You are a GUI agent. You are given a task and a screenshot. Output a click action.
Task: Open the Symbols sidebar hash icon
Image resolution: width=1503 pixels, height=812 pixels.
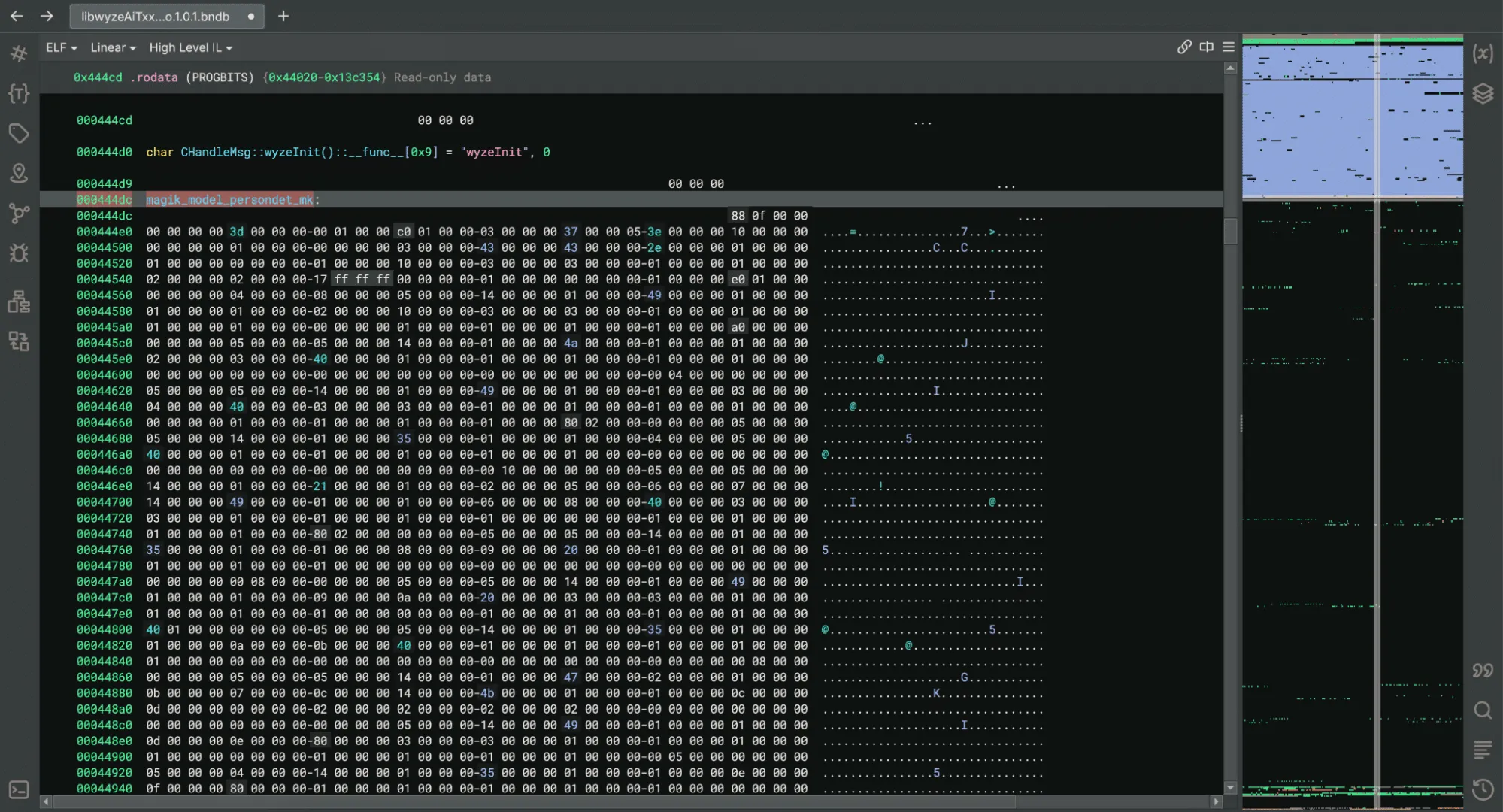point(19,53)
